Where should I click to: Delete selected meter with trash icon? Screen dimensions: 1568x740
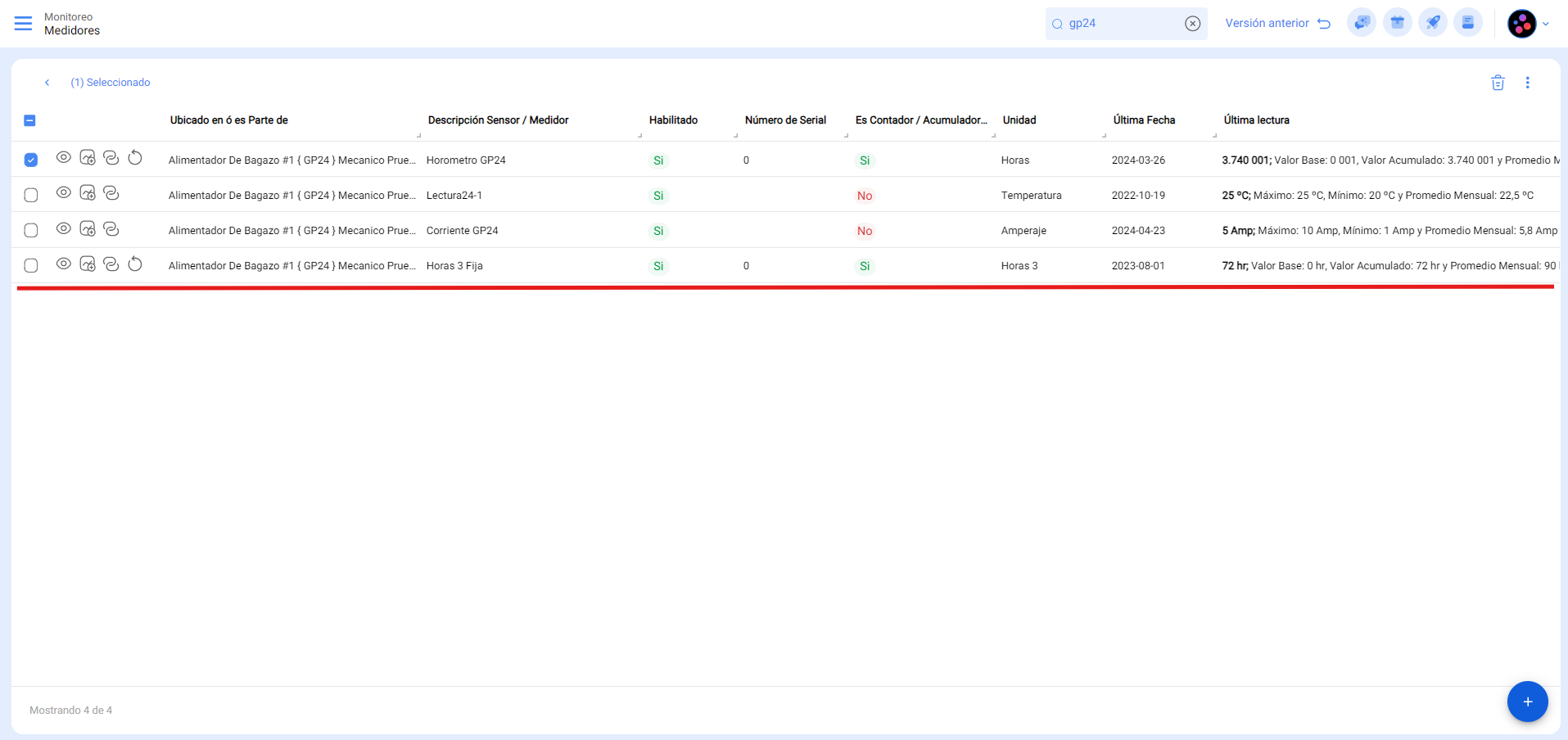[1498, 83]
